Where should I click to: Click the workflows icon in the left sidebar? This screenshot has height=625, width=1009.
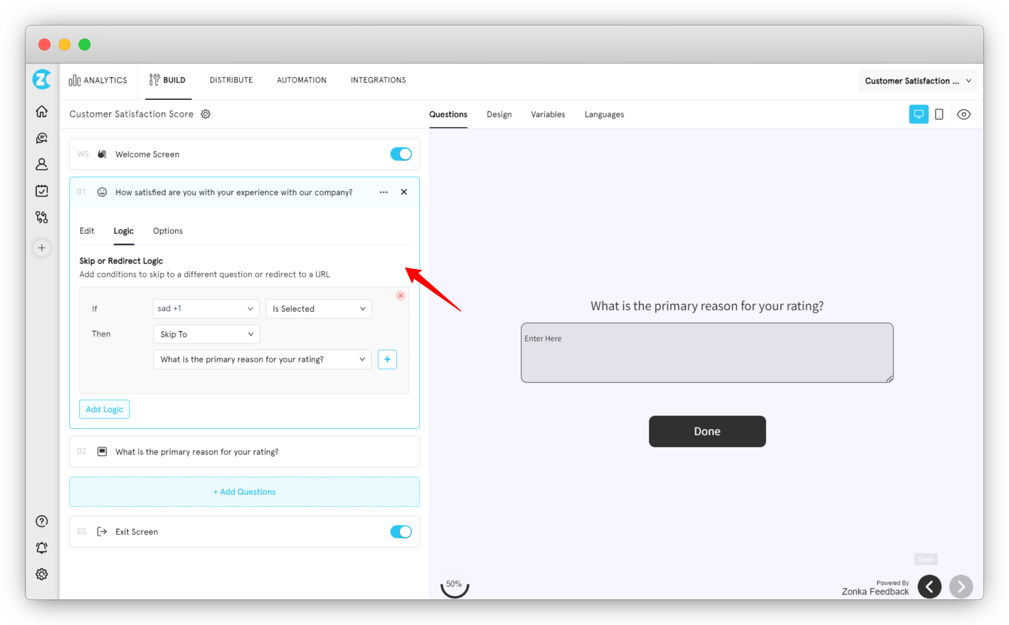click(x=41, y=217)
